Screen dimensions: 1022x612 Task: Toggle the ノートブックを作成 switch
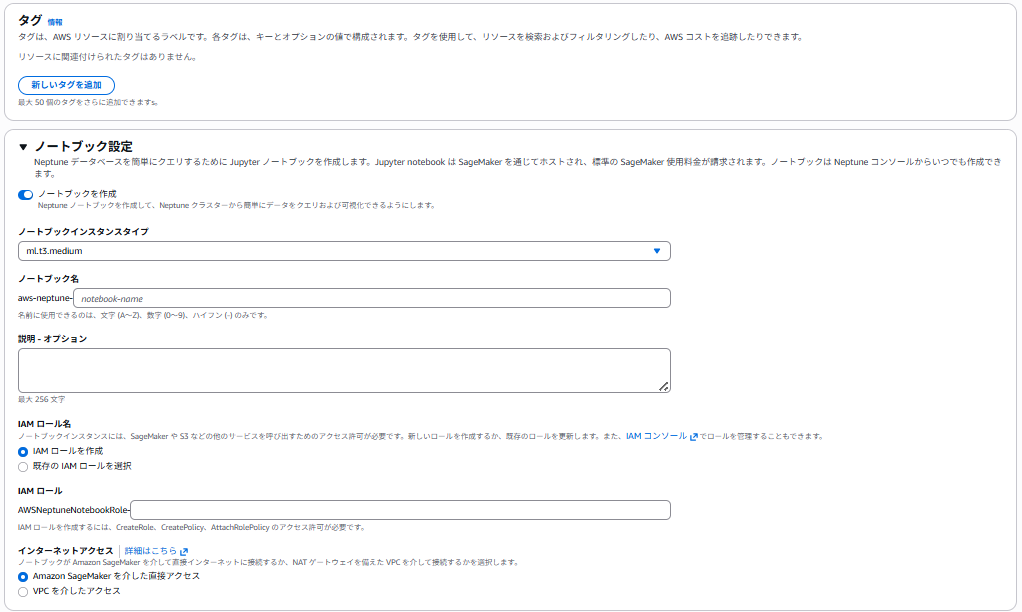pos(25,195)
